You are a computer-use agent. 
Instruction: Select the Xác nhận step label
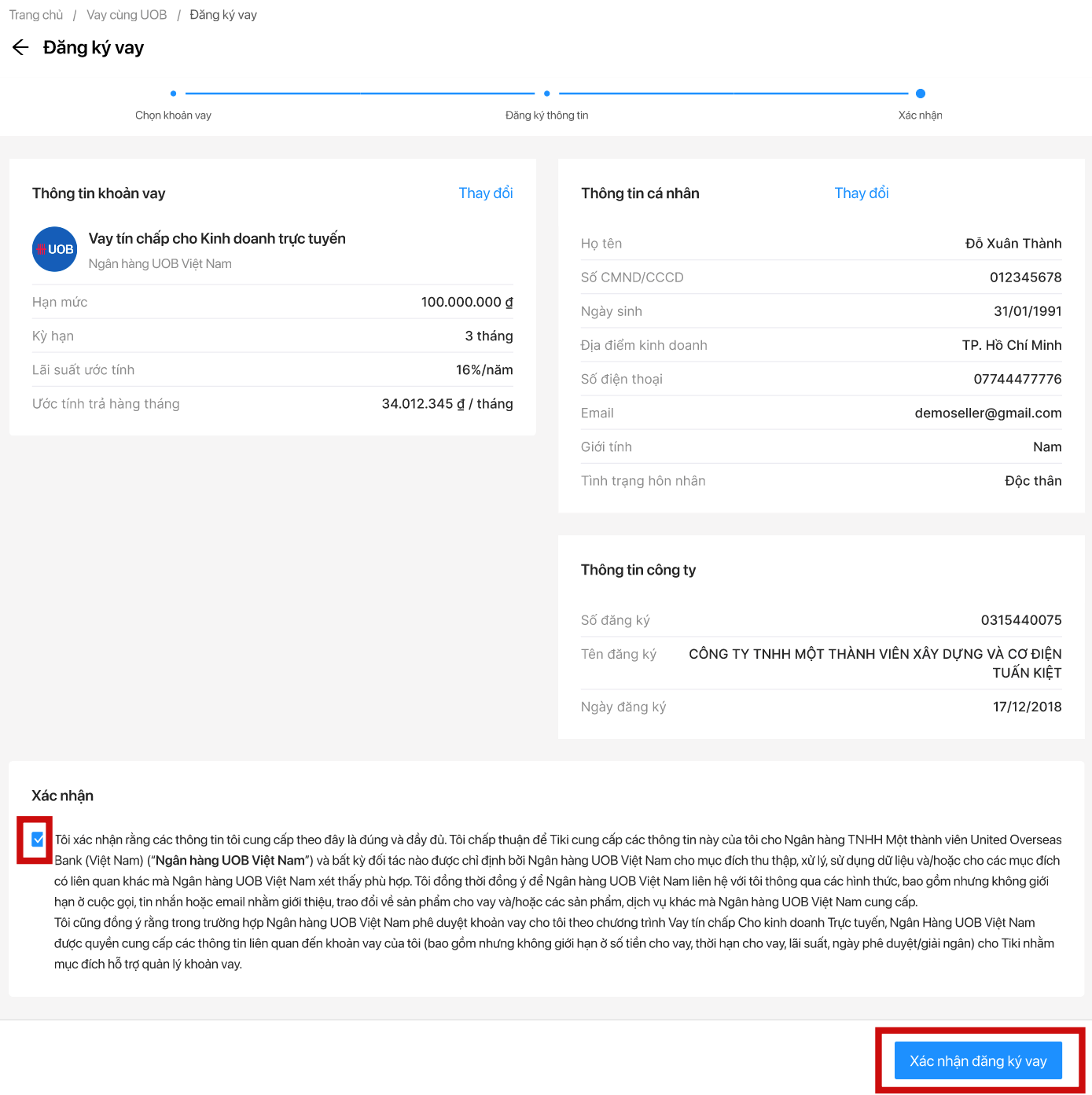click(x=920, y=116)
